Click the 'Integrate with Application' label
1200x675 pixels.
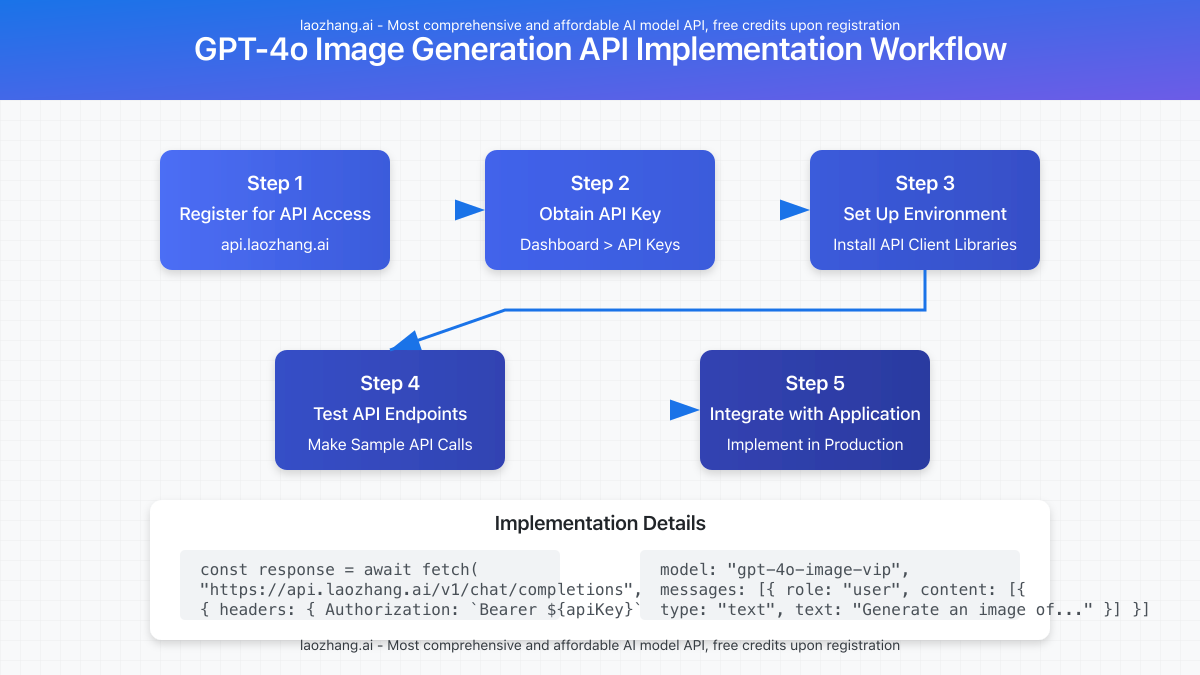[815, 414]
